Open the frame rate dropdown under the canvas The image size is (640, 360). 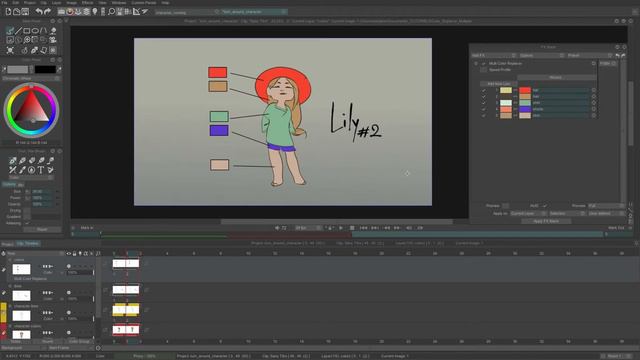(308, 228)
